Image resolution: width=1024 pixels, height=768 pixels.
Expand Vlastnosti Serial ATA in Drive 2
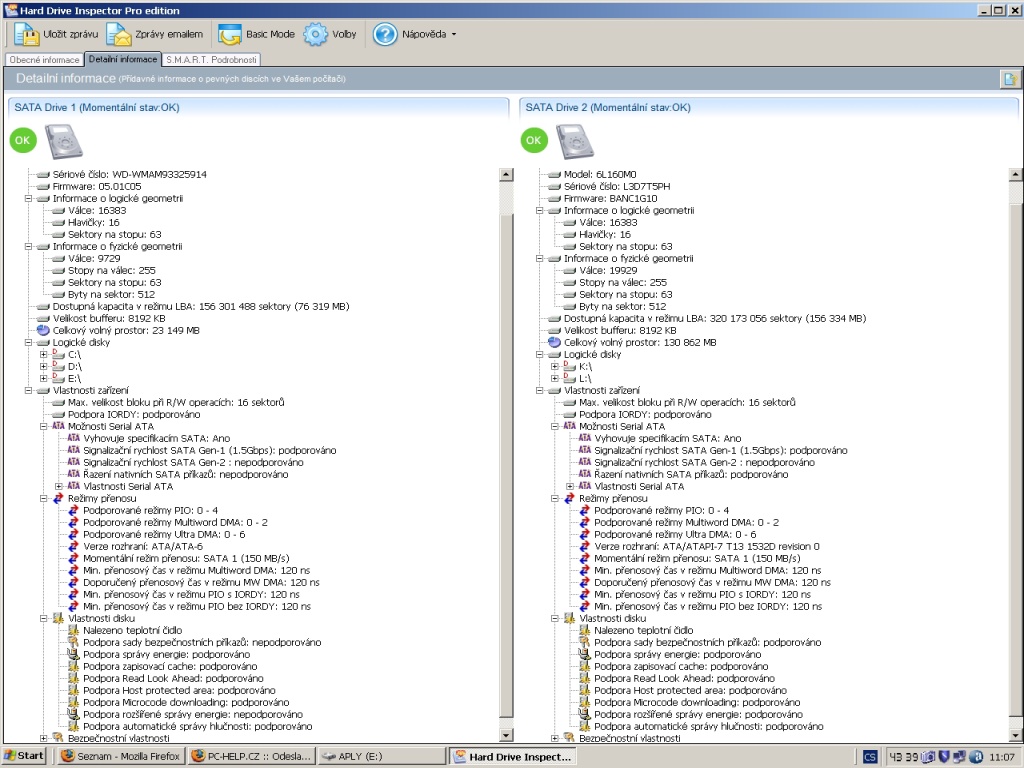pyautogui.click(x=569, y=486)
